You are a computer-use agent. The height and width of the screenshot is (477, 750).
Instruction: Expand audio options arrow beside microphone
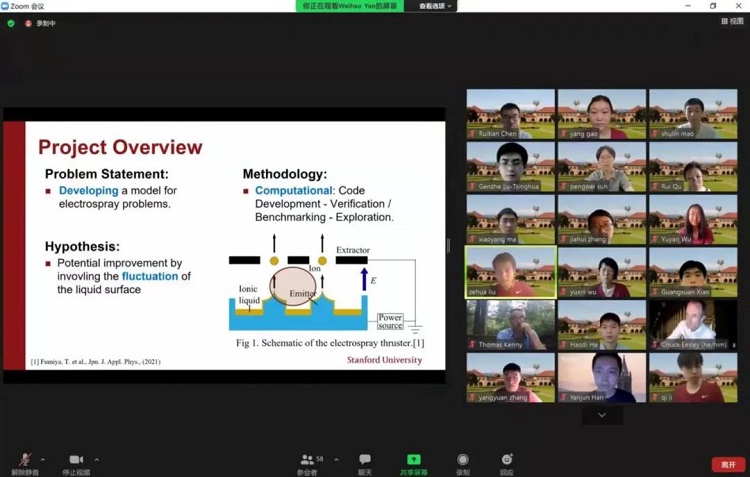43,460
